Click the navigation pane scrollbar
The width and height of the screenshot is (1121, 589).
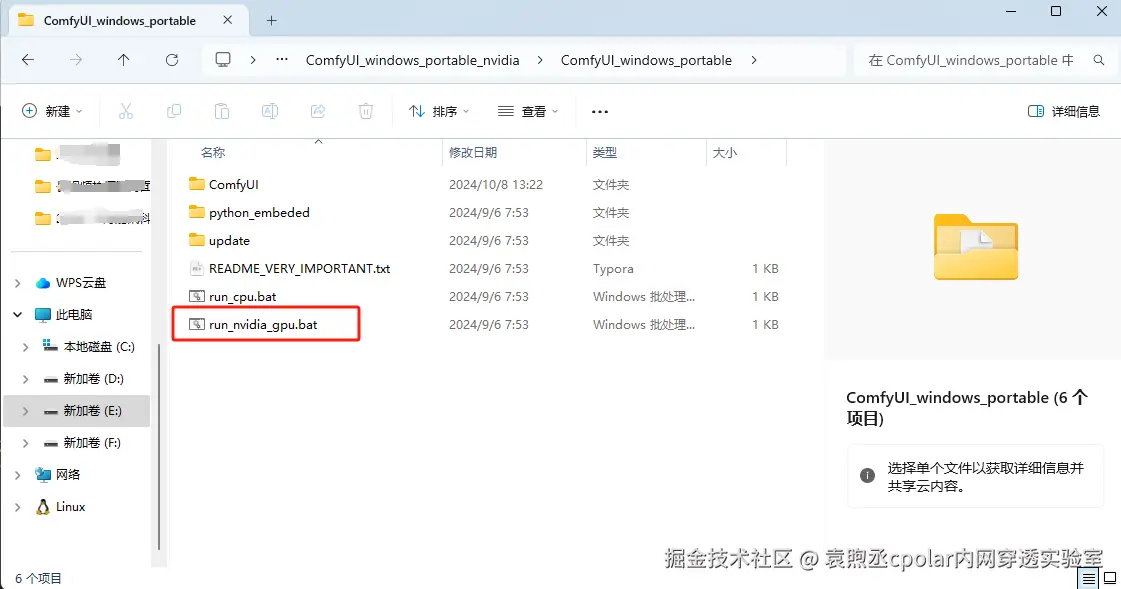[x=159, y=447]
